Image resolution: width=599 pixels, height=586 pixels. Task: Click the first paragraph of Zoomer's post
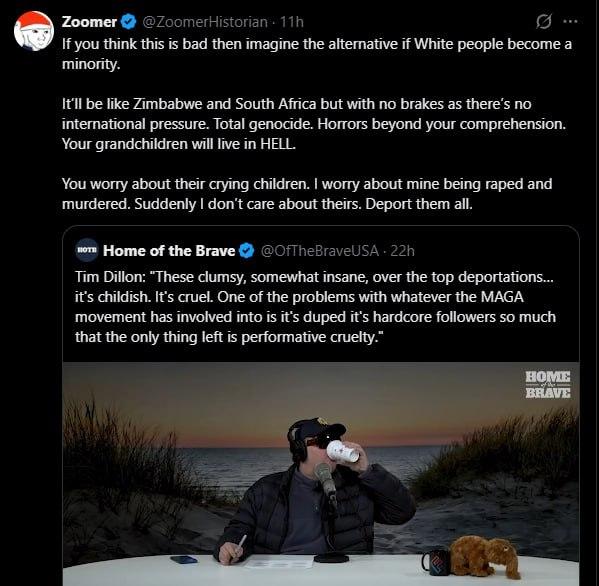(x=317, y=54)
